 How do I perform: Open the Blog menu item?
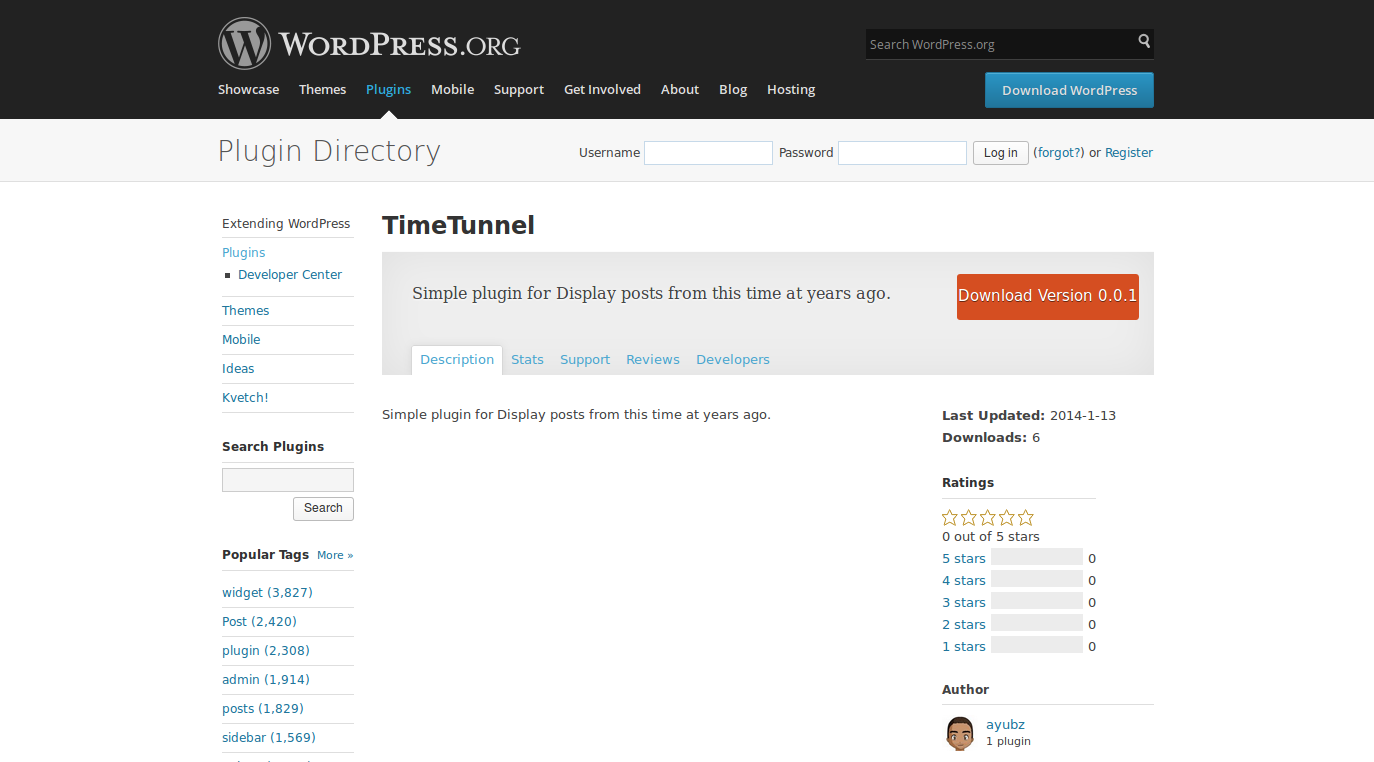click(x=733, y=89)
